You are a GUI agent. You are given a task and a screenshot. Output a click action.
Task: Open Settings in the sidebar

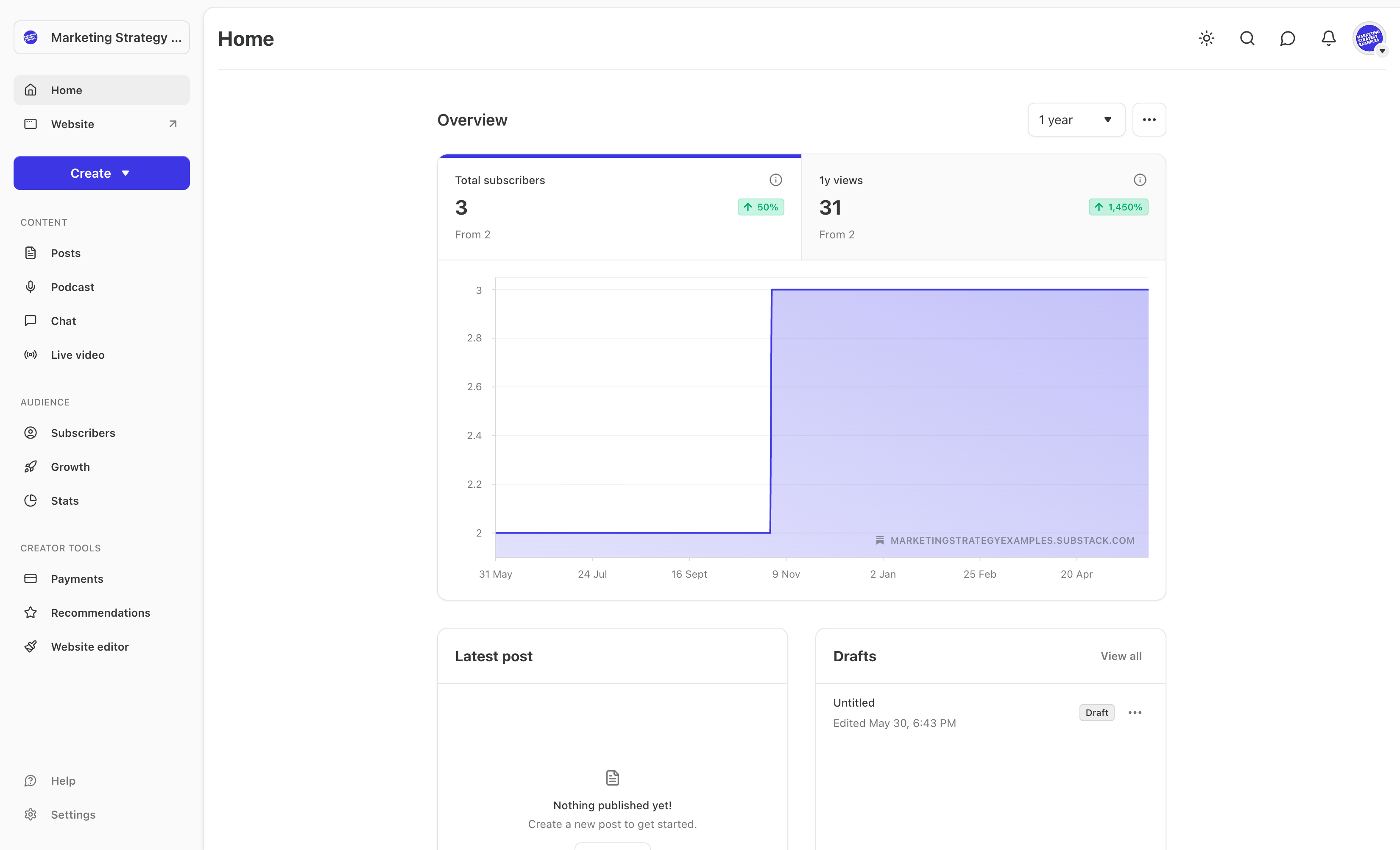[x=102, y=815]
